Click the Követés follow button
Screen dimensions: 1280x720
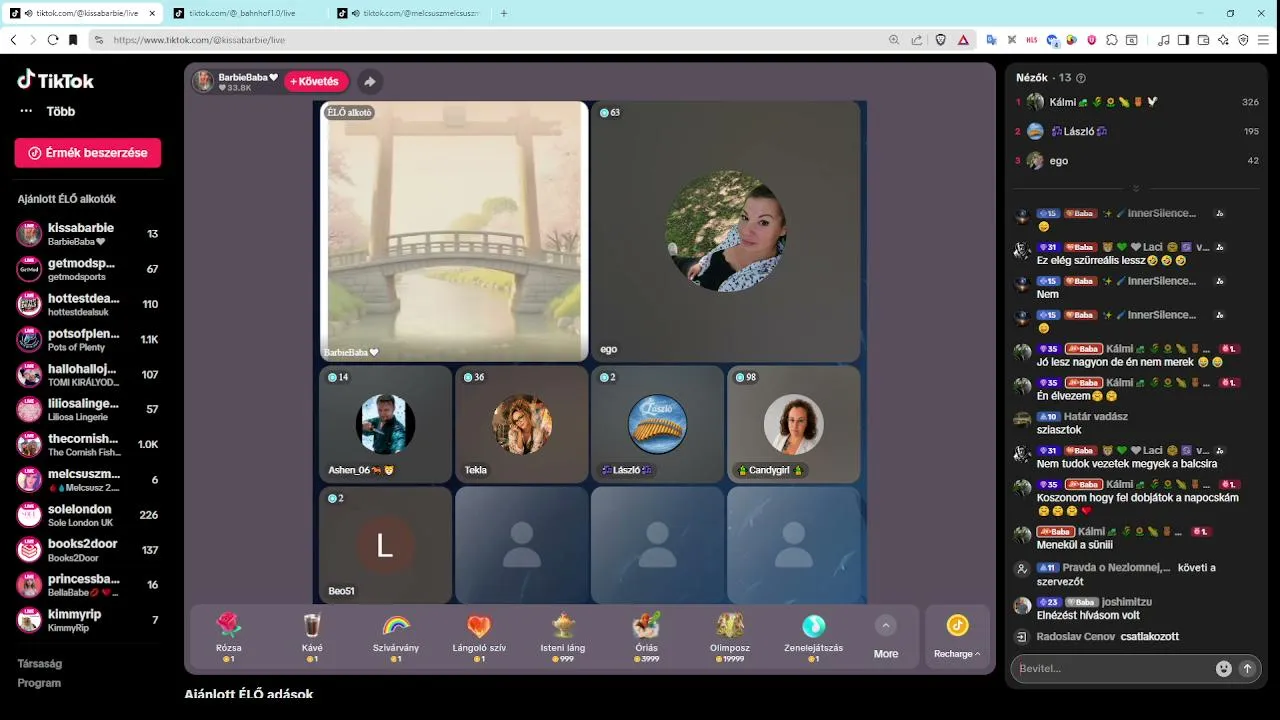pos(316,81)
